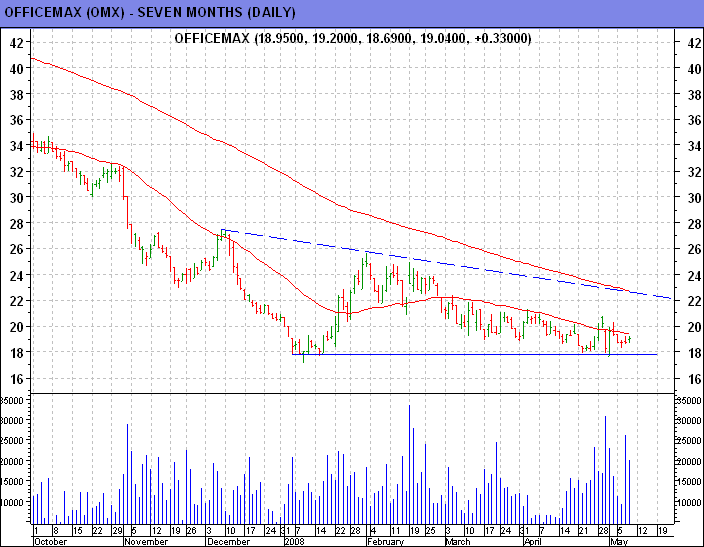Select the November label on the time axis
Screen dimensions: 704x547
click(146, 540)
